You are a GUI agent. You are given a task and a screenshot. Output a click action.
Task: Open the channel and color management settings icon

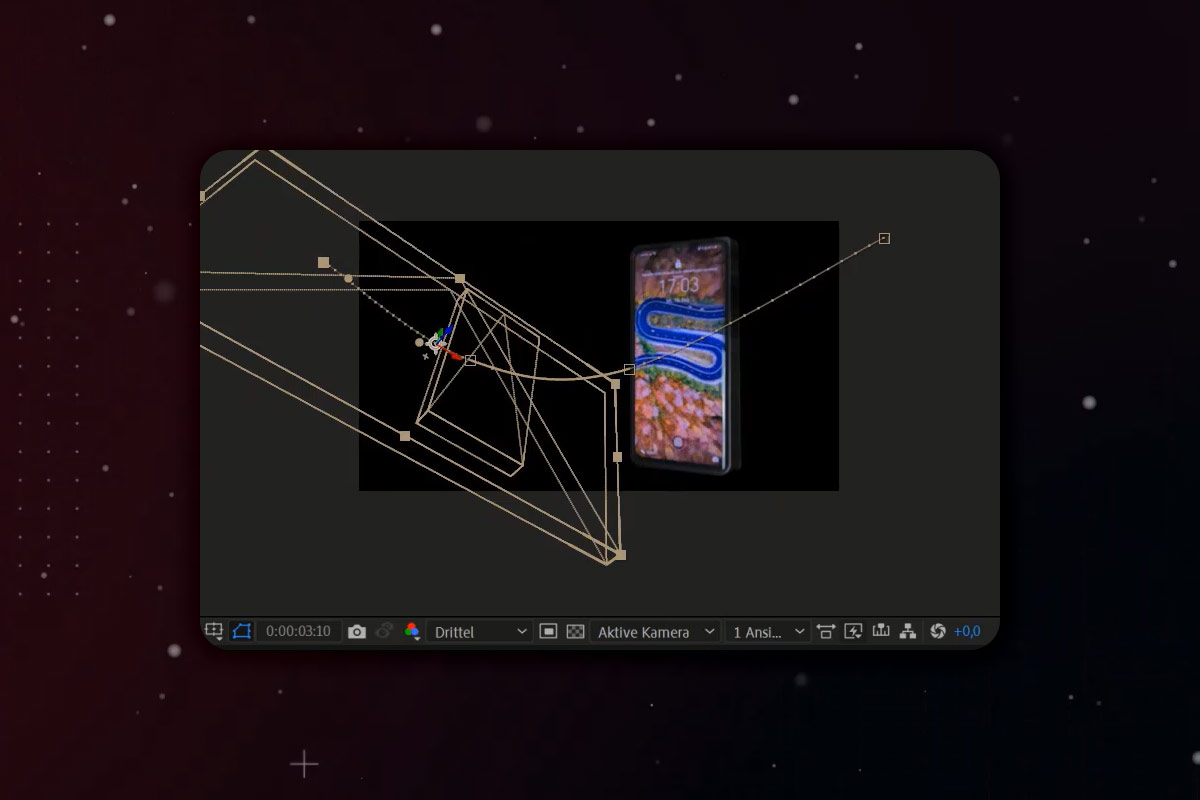(410, 631)
